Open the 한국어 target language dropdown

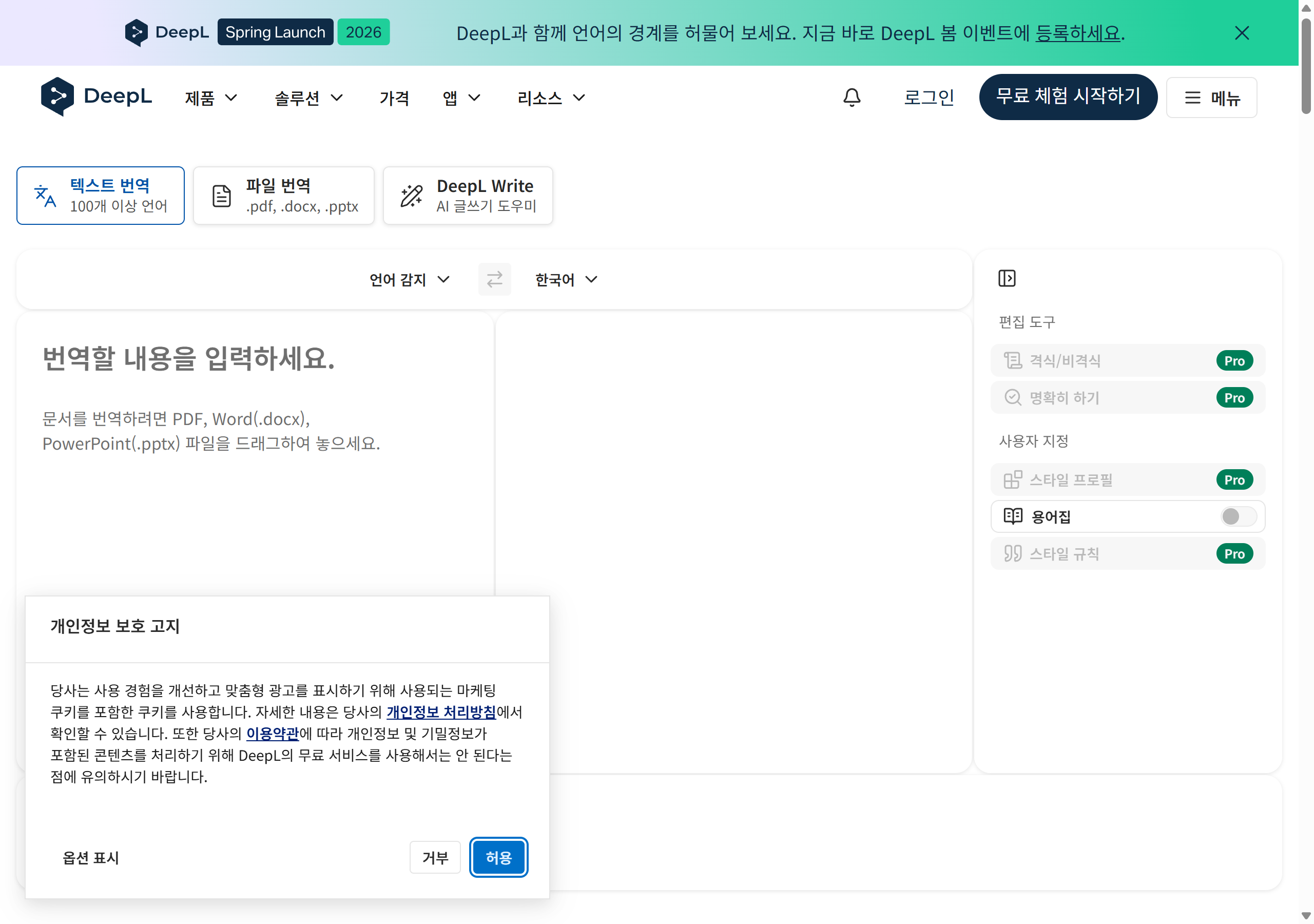[566, 279]
